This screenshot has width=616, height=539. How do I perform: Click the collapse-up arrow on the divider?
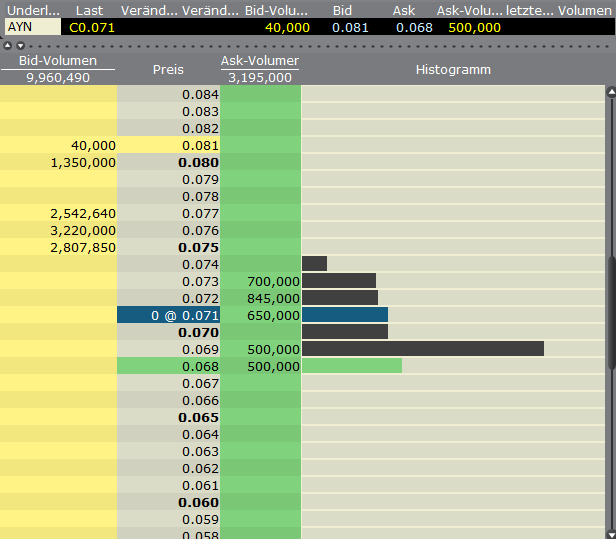pyautogui.click(x=8, y=45)
